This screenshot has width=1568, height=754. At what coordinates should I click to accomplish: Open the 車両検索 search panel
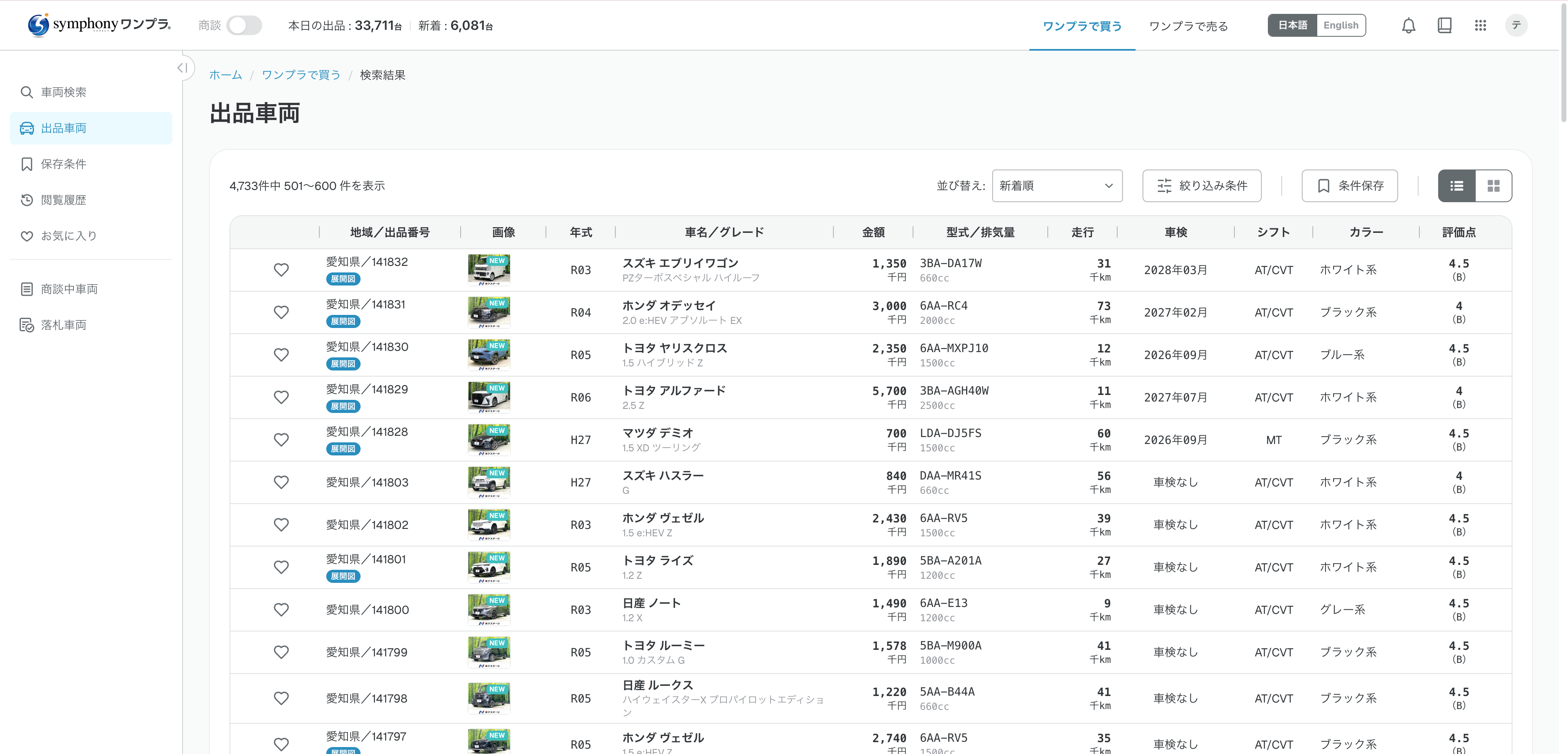(63, 92)
